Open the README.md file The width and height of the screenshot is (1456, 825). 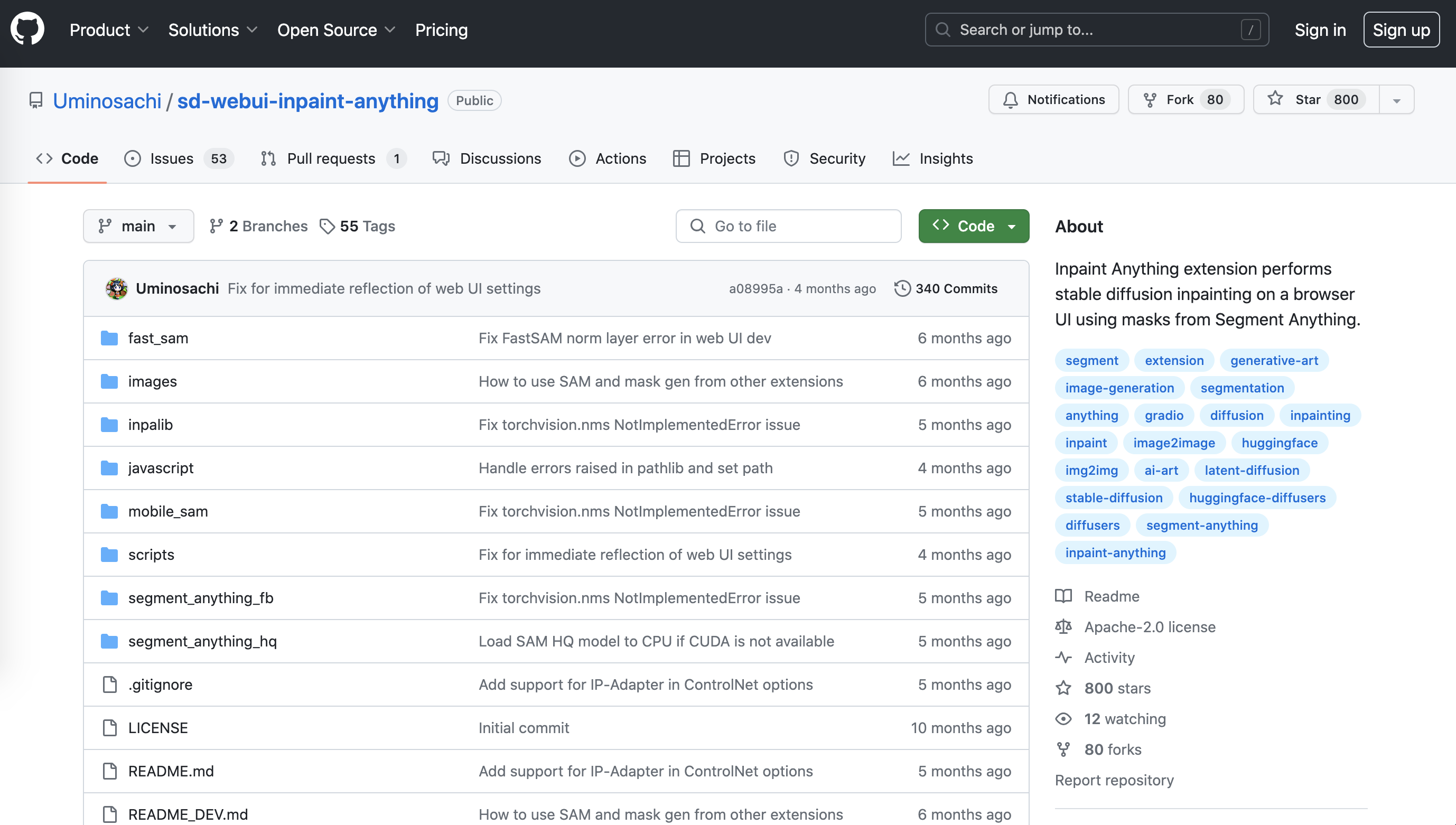pos(171,771)
